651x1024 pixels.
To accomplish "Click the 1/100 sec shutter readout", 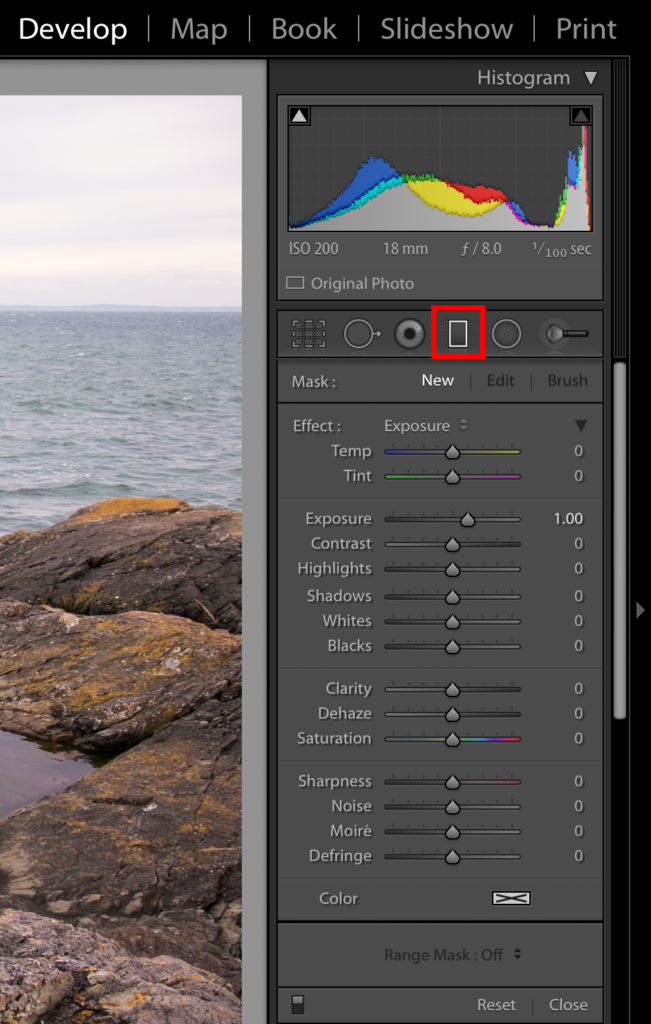I will tap(562, 249).
